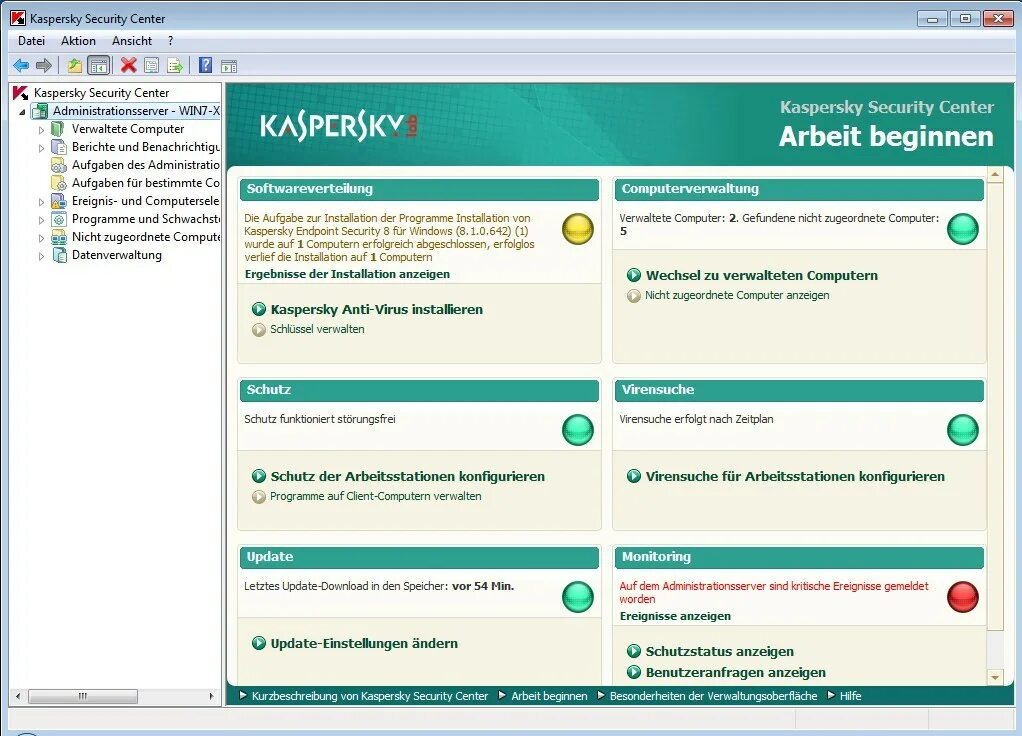
Task: Click the Back arrow toolbar icon
Action: [x=21, y=65]
